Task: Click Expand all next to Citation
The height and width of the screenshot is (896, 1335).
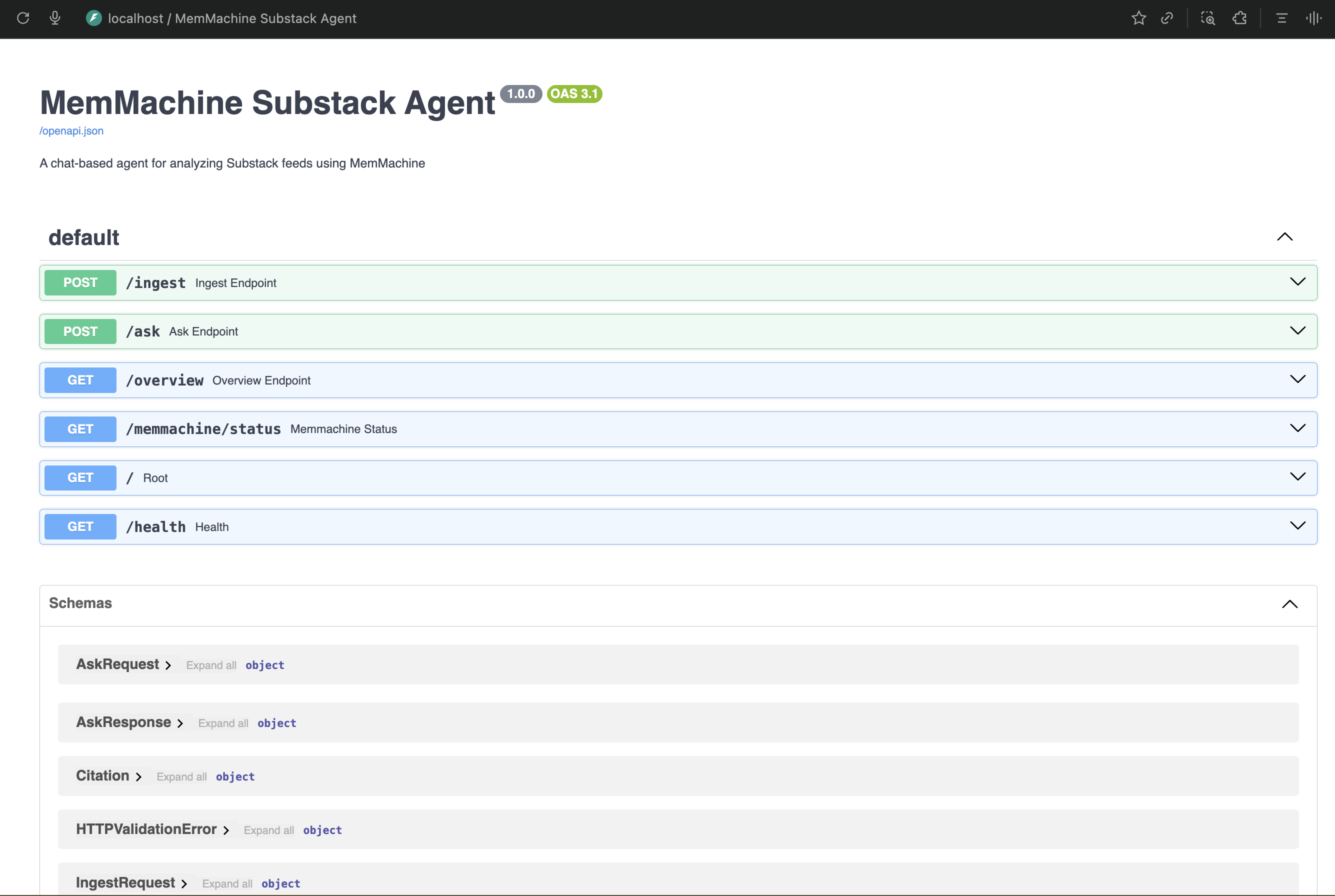Action: coord(181,776)
